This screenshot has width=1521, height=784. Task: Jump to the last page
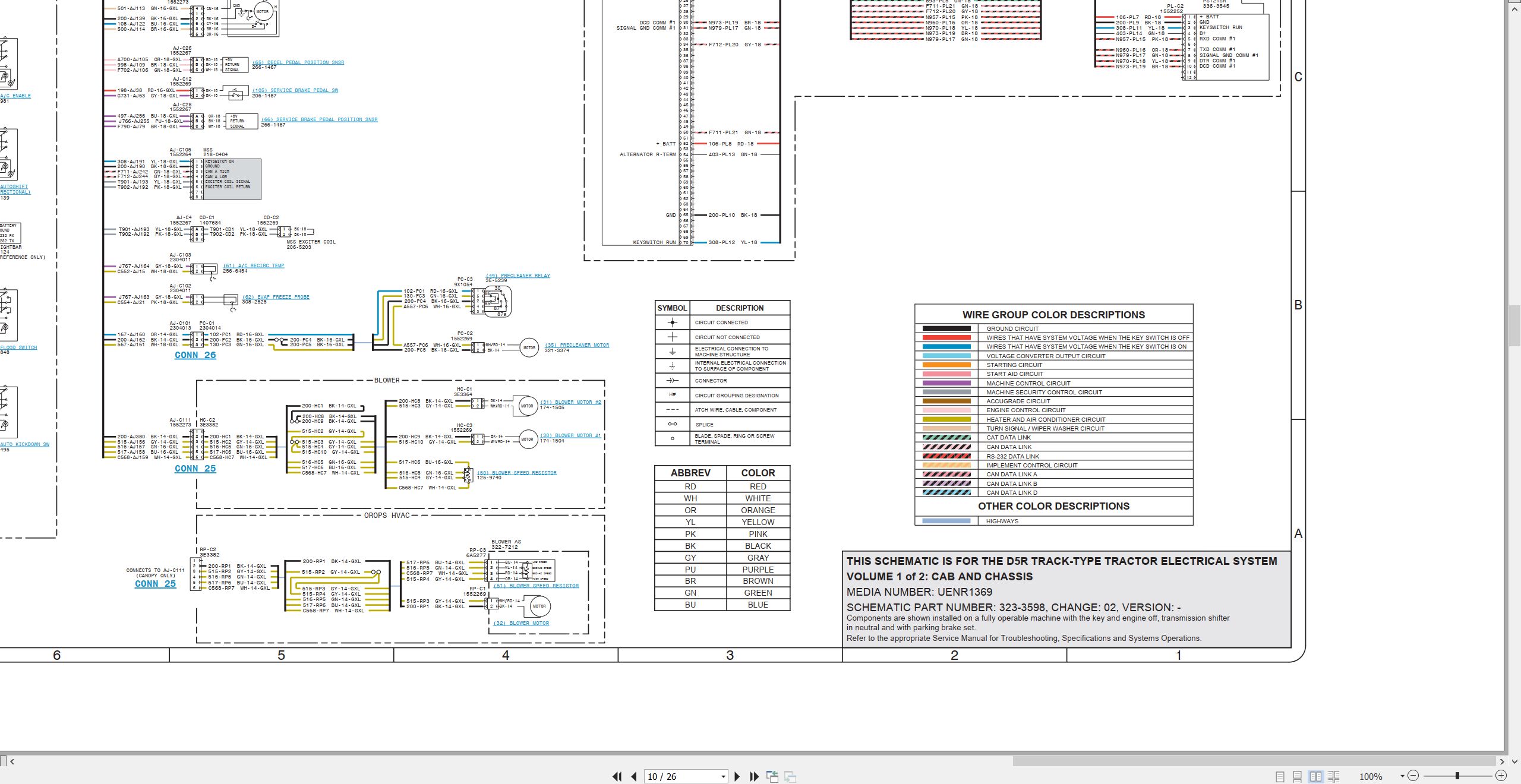click(755, 776)
